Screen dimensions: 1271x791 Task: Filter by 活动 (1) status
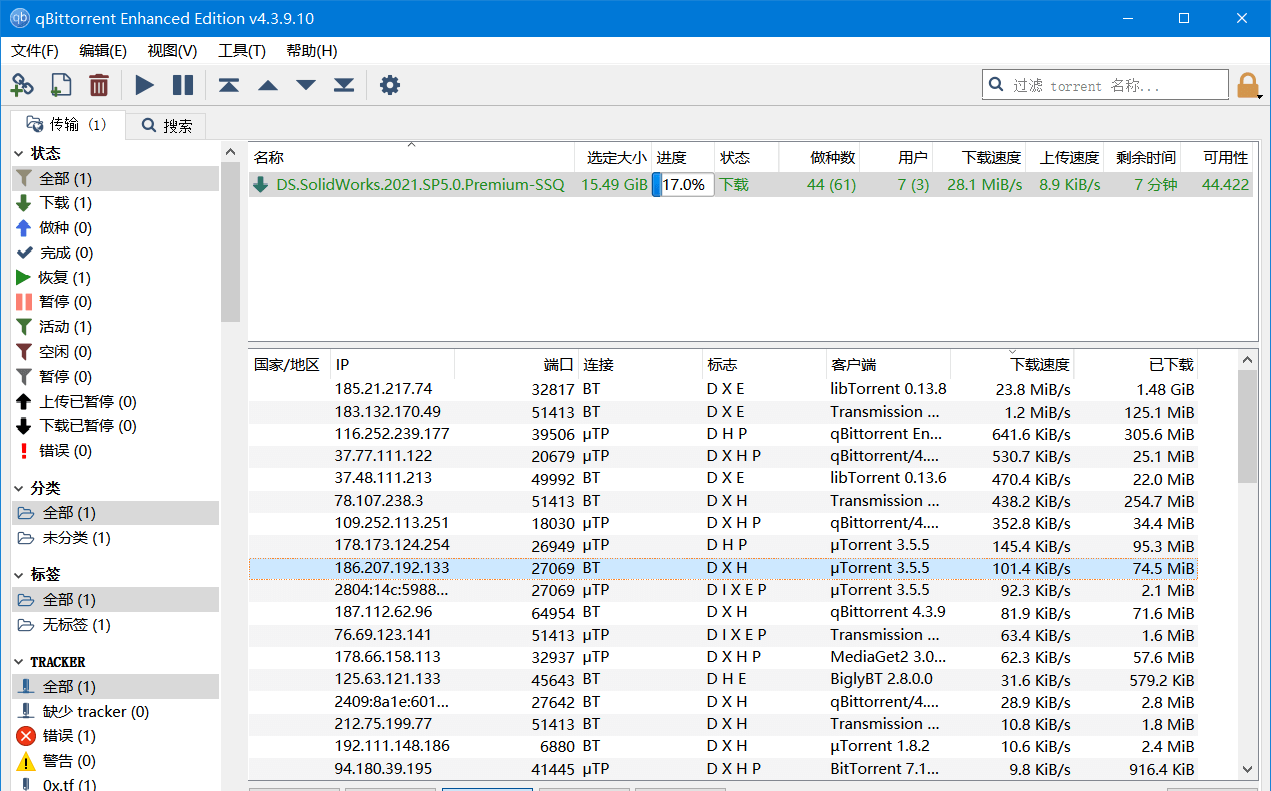pyautogui.click(x=115, y=327)
